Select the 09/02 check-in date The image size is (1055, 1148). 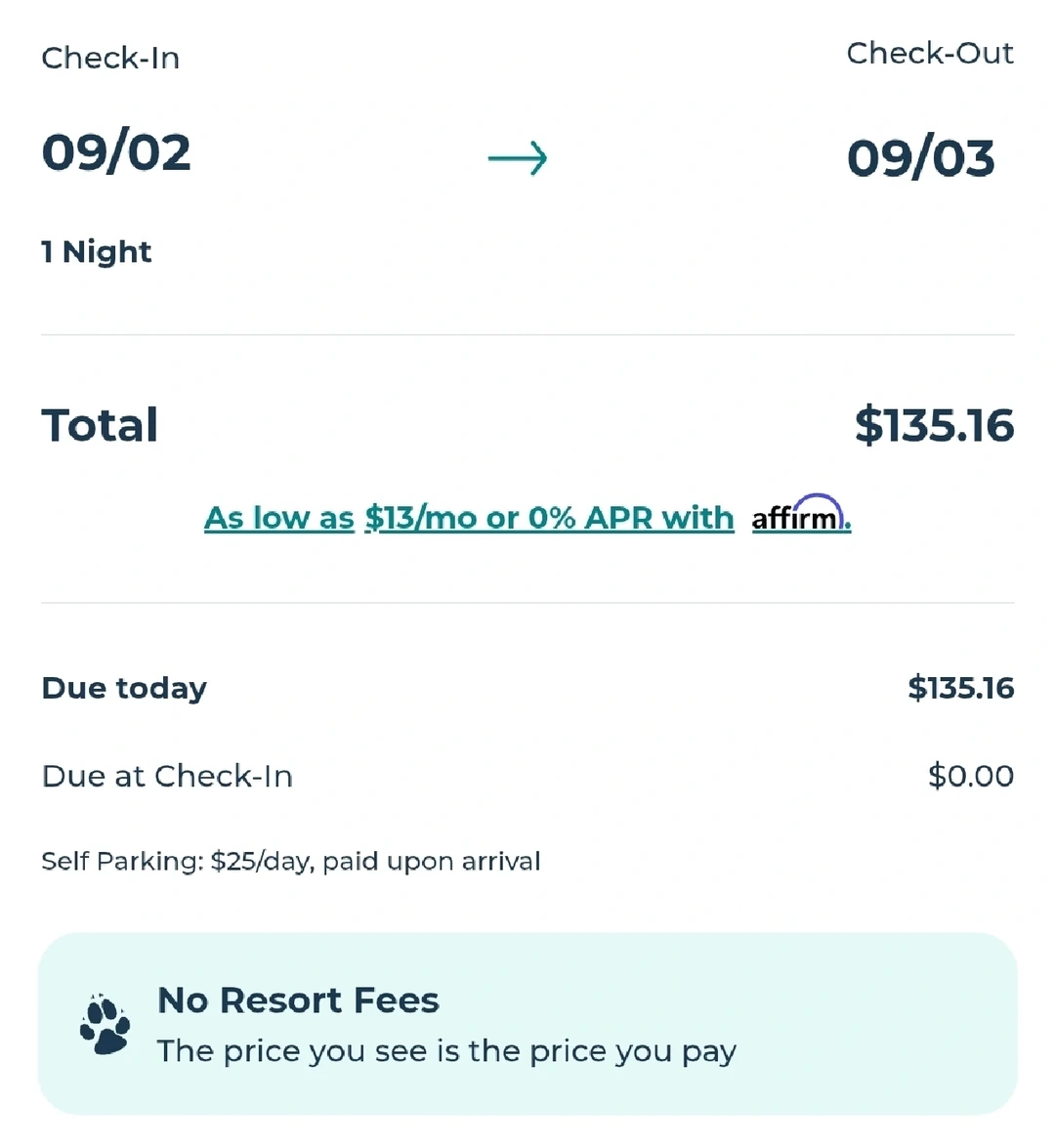coord(116,152)
